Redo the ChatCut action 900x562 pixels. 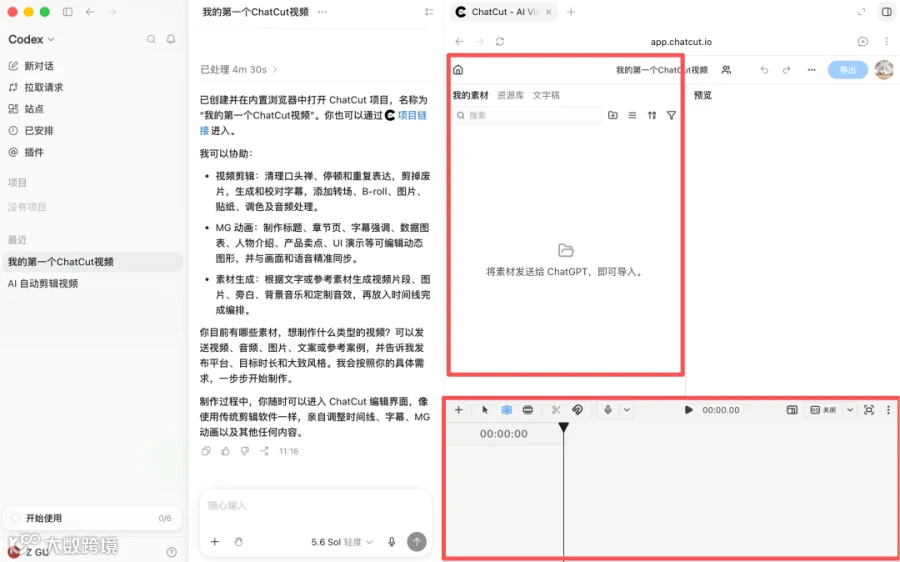coord(786,70)
